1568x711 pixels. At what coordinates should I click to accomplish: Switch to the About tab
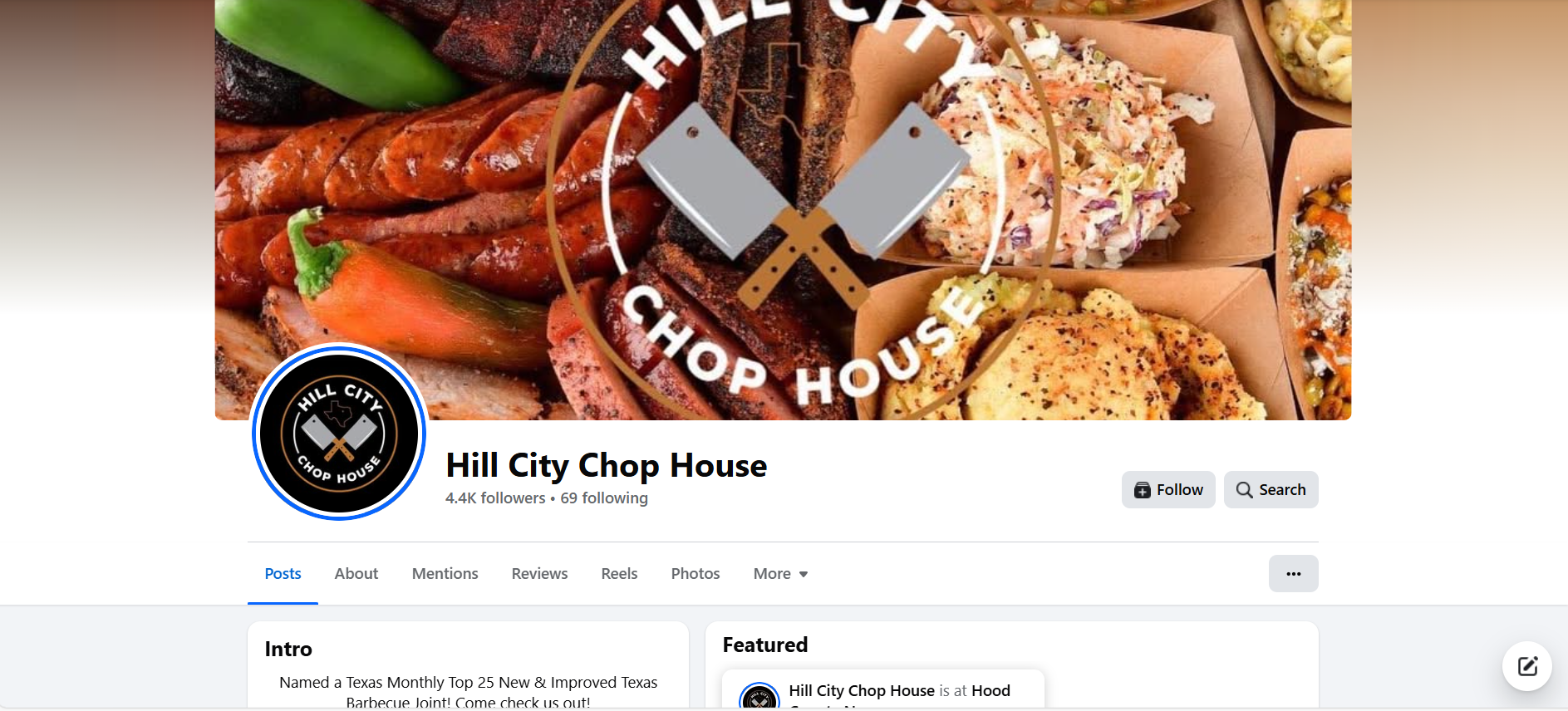tap(356, 574)
